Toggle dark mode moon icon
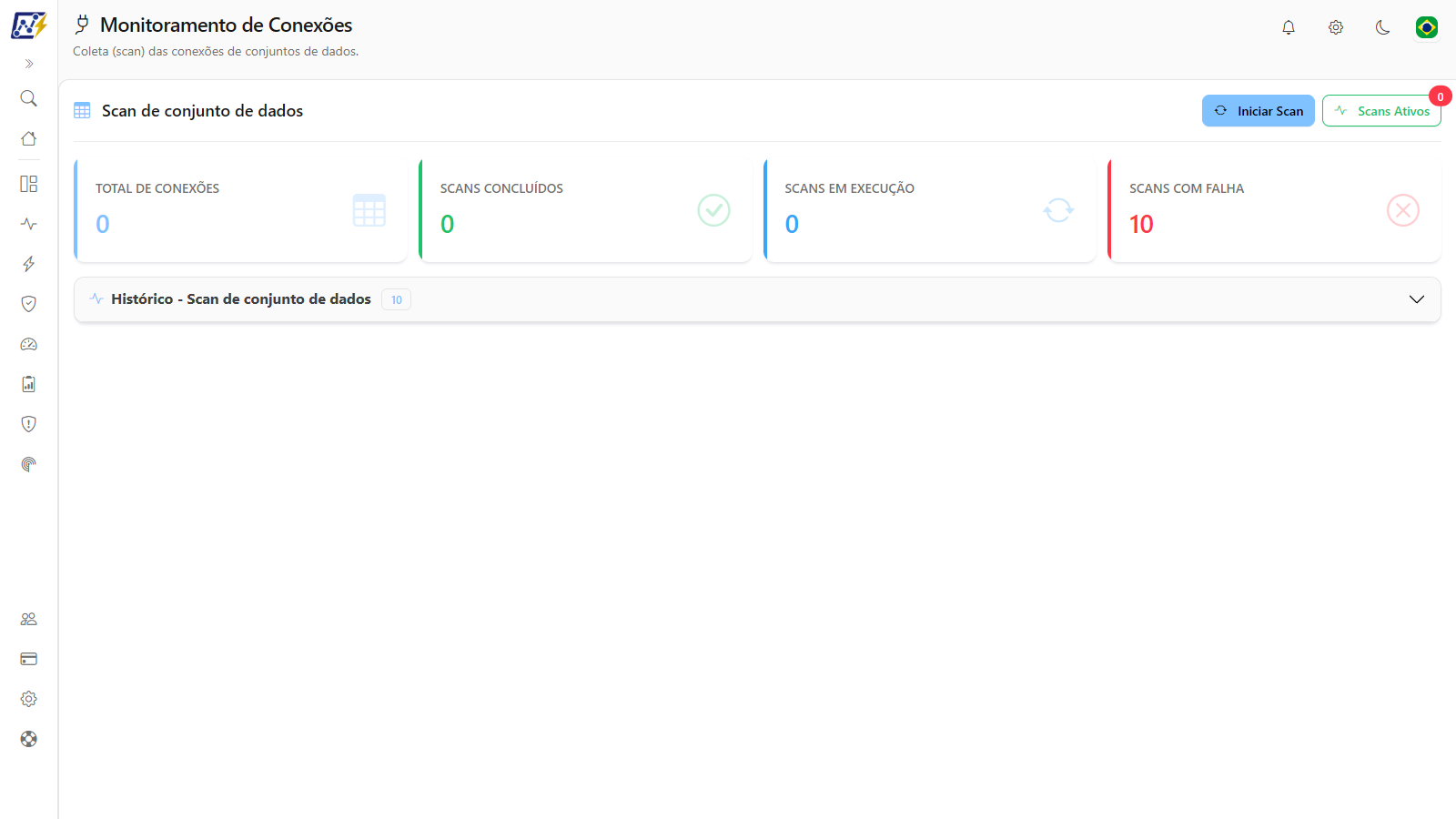1456x819 pixels. pyautogui.click(x=1383, y=27)
